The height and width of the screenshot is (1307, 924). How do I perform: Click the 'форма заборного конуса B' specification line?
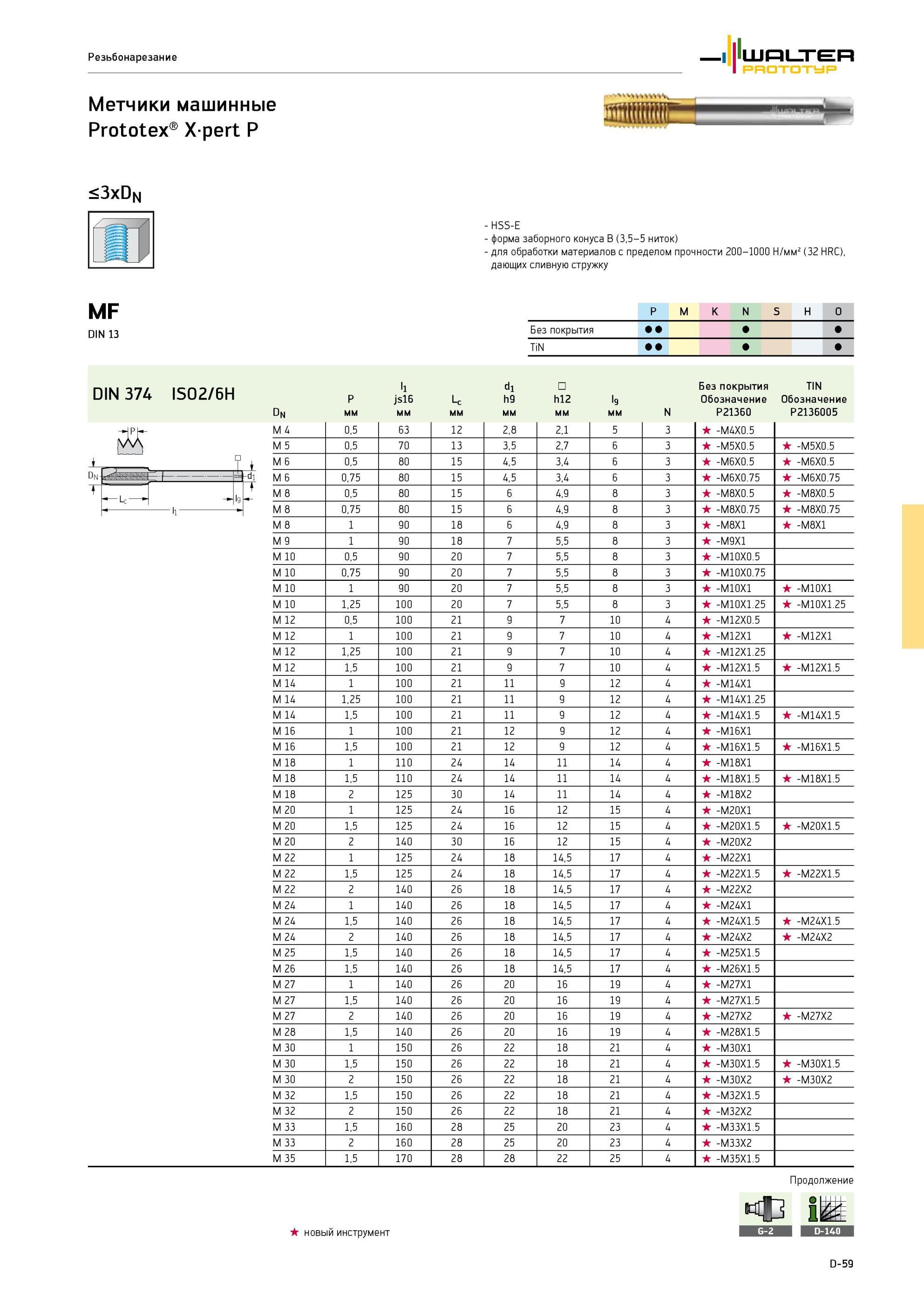tap(581, 239)
